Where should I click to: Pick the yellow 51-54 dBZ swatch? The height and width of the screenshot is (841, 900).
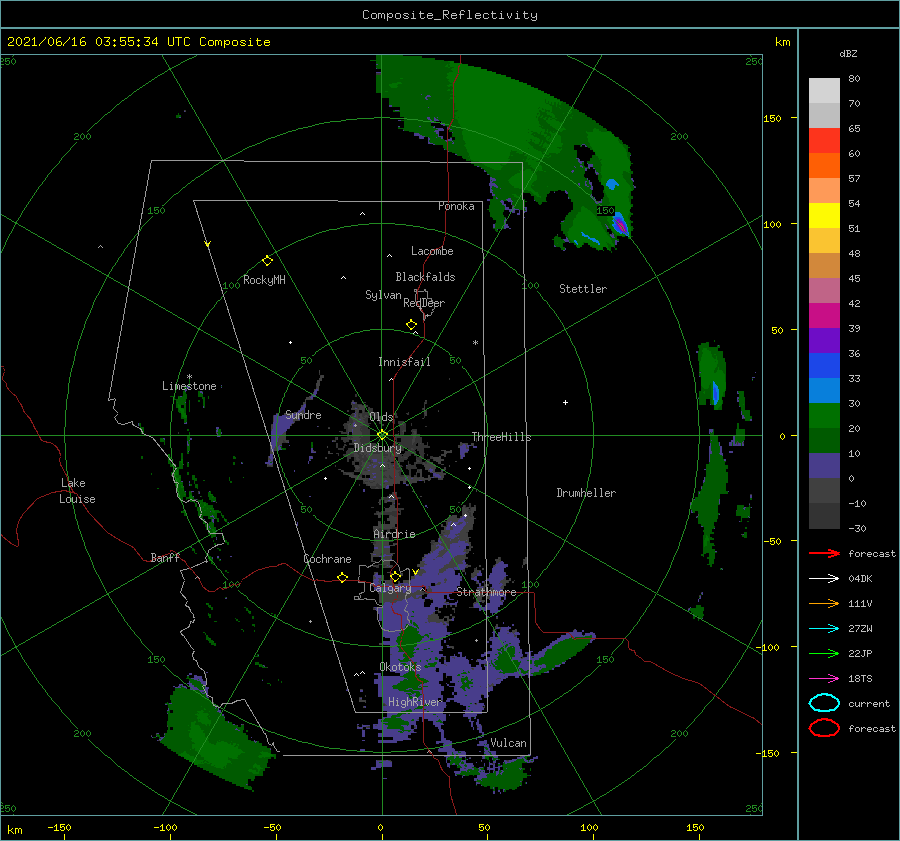824,216
